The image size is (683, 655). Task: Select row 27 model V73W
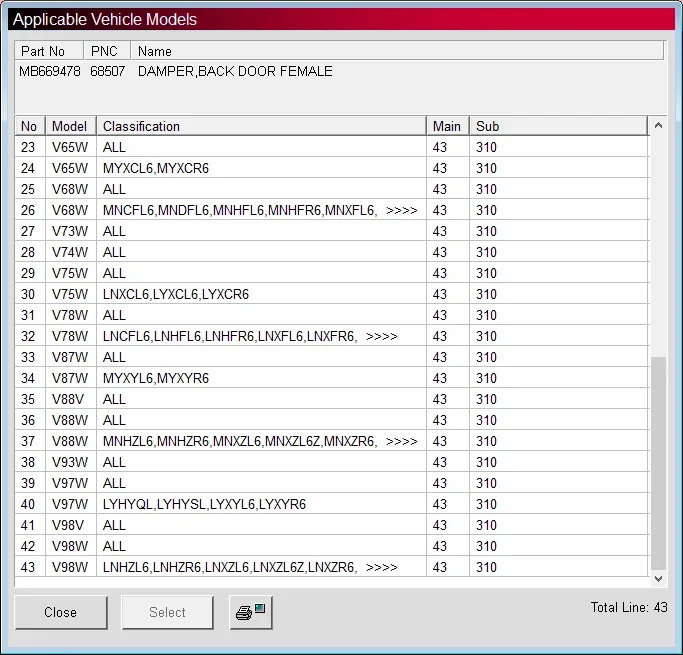[70, 231]
